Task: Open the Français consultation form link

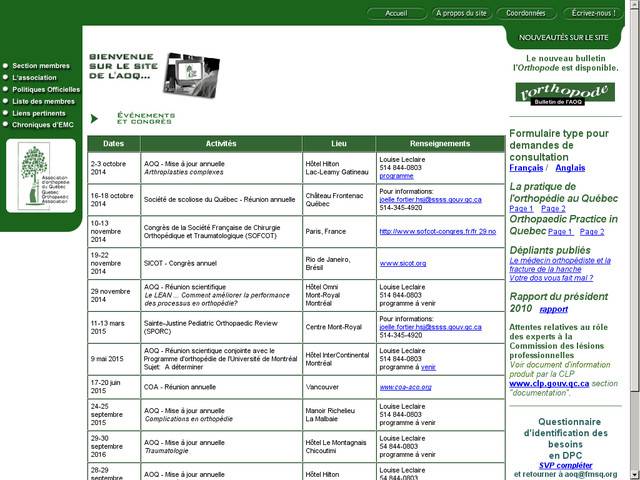Action: pyautogui.click(x=526, y=168)
